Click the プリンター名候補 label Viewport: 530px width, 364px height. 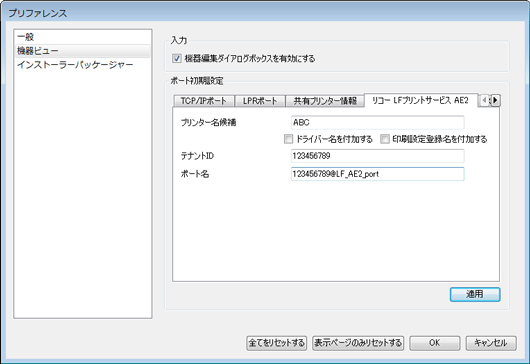pos(208,122)
